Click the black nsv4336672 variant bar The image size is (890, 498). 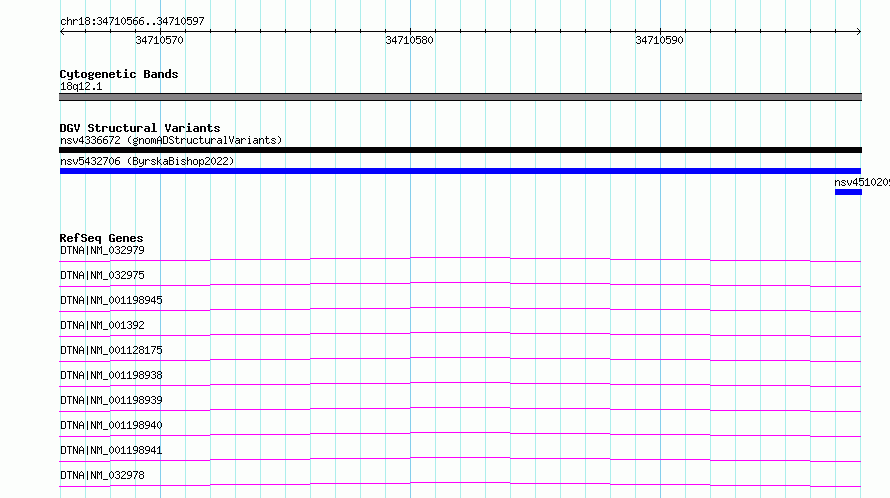[460, 150]
